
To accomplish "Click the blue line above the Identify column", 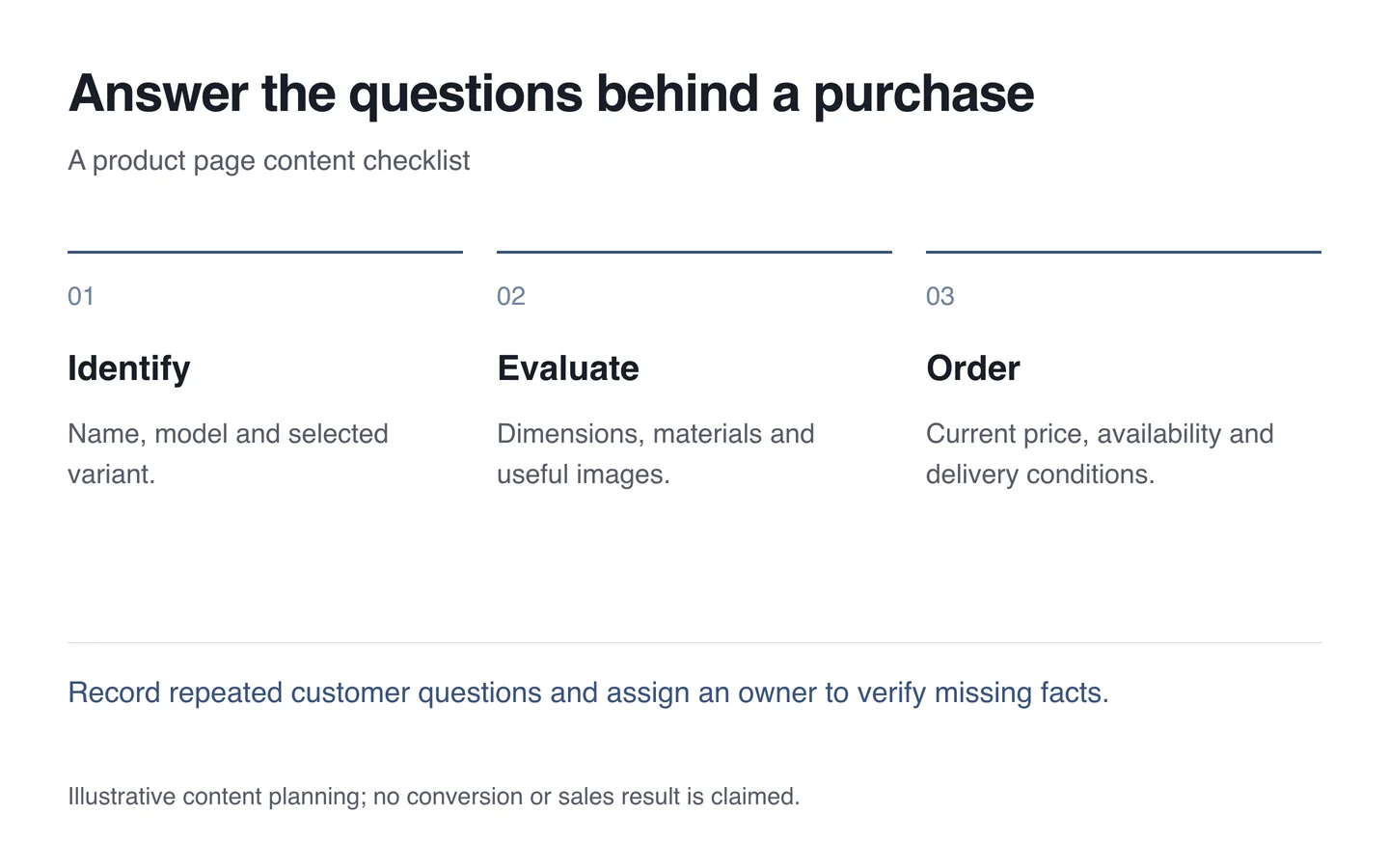I will (265, 252).
